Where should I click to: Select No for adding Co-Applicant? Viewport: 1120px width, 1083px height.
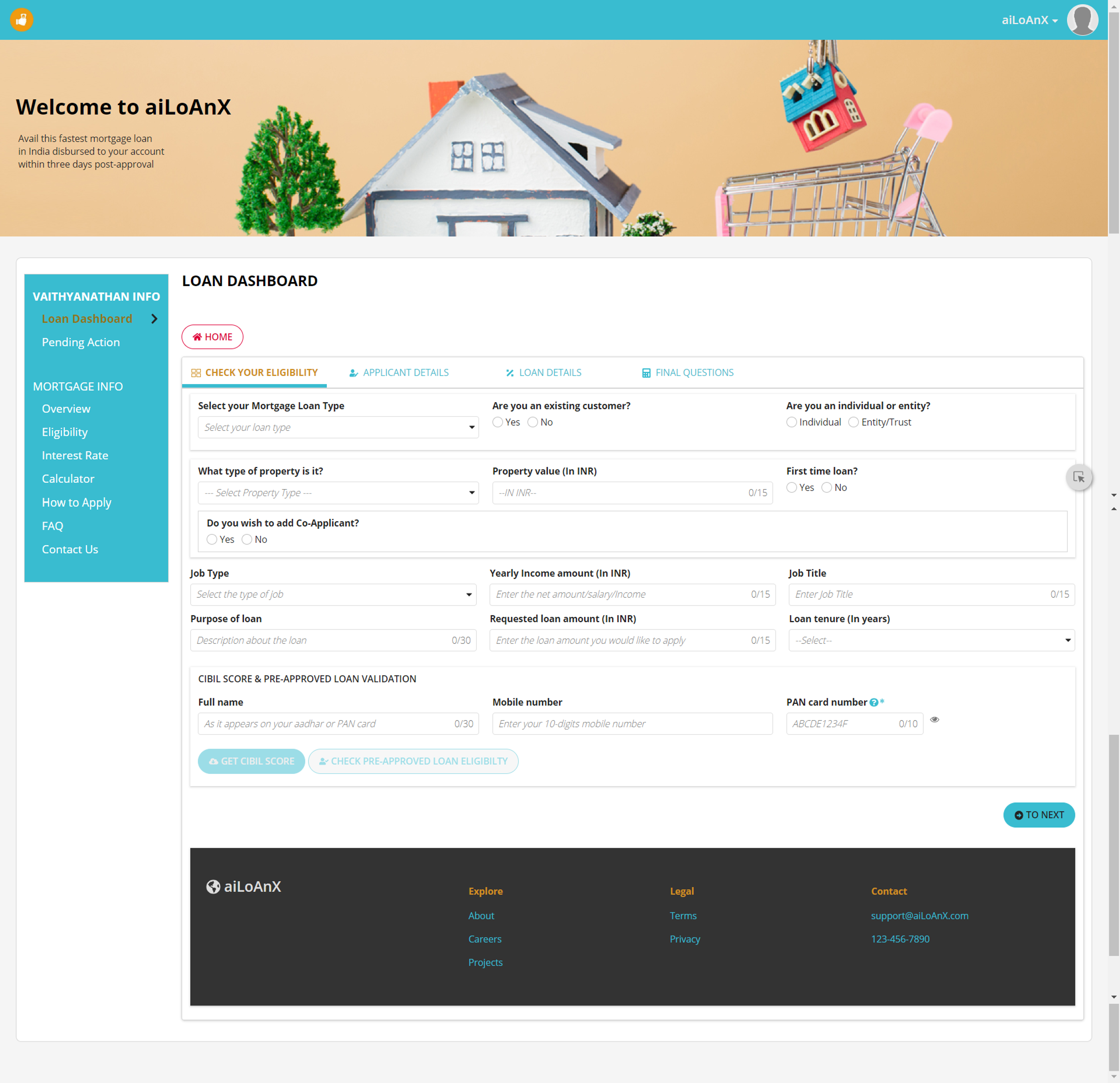pos(247,539)
